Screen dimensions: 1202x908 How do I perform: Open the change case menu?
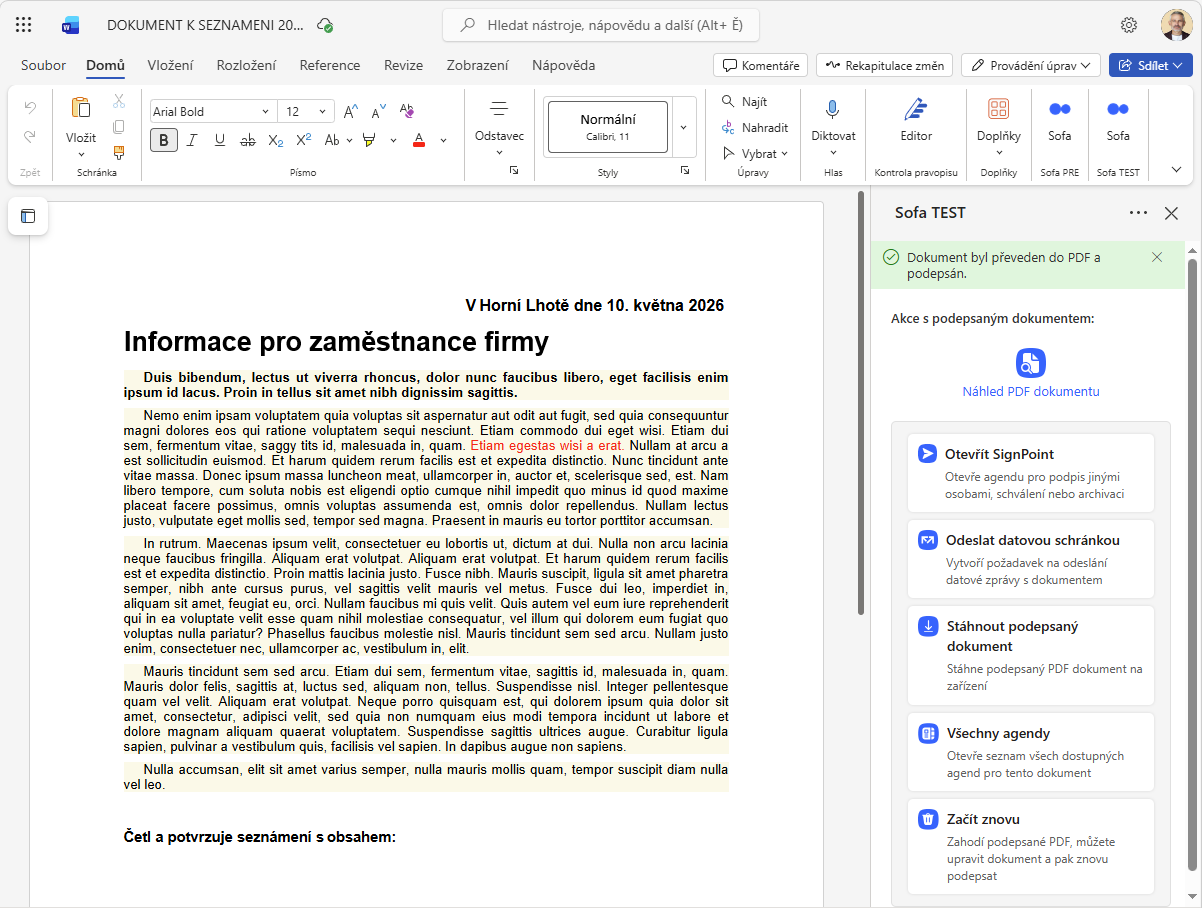[x=336, y=140]
